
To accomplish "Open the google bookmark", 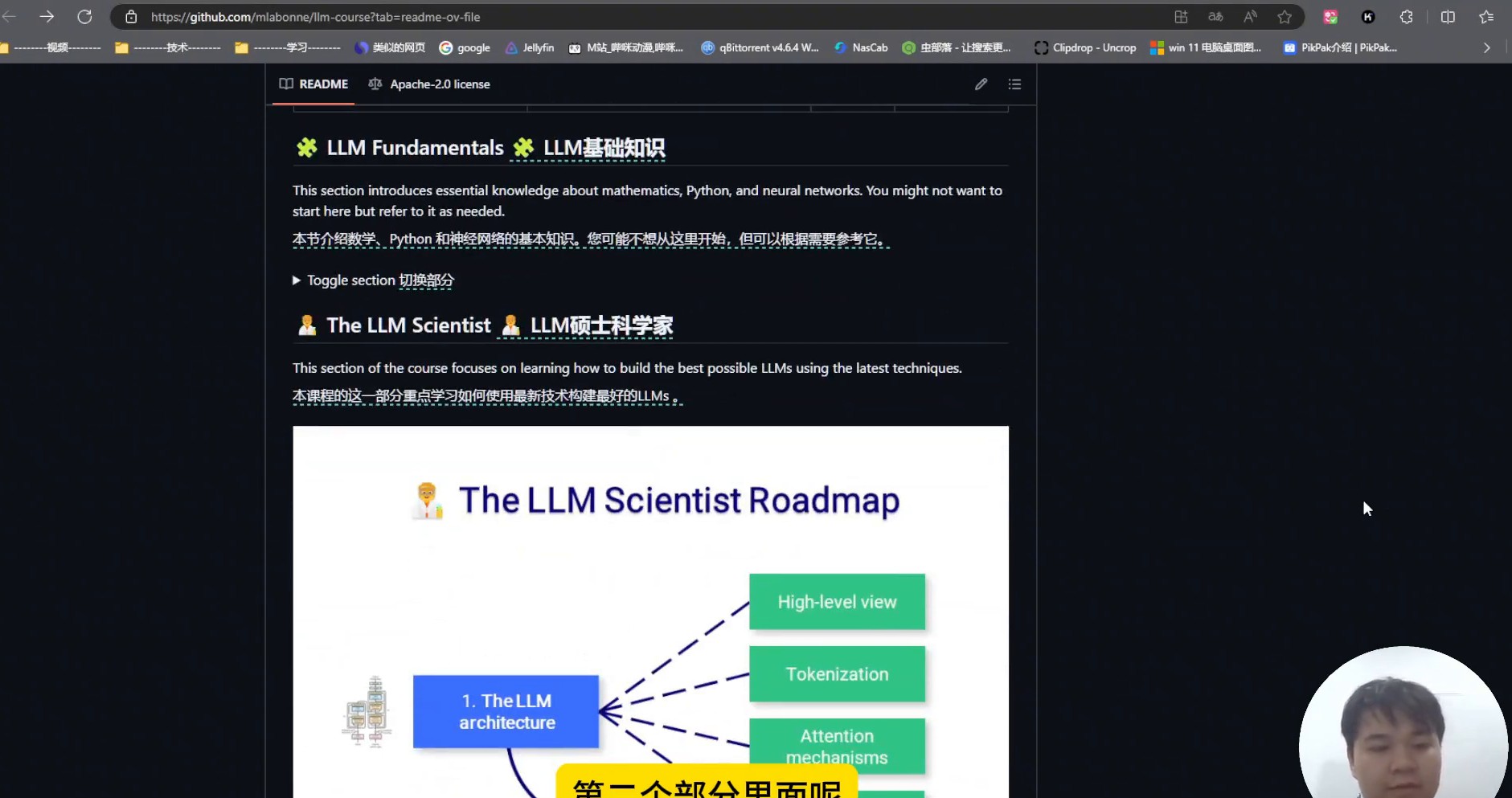I will point(465,48).
